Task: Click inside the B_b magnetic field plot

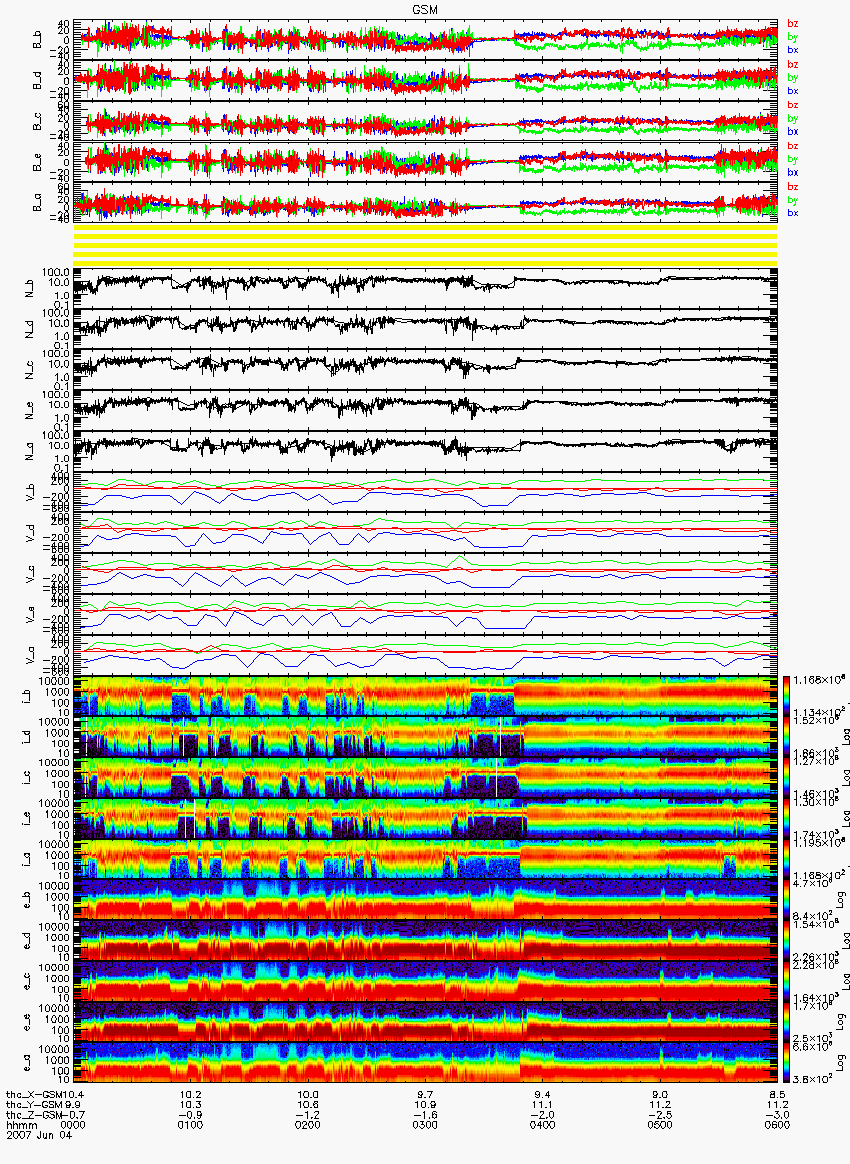Action: click(425, 40)
